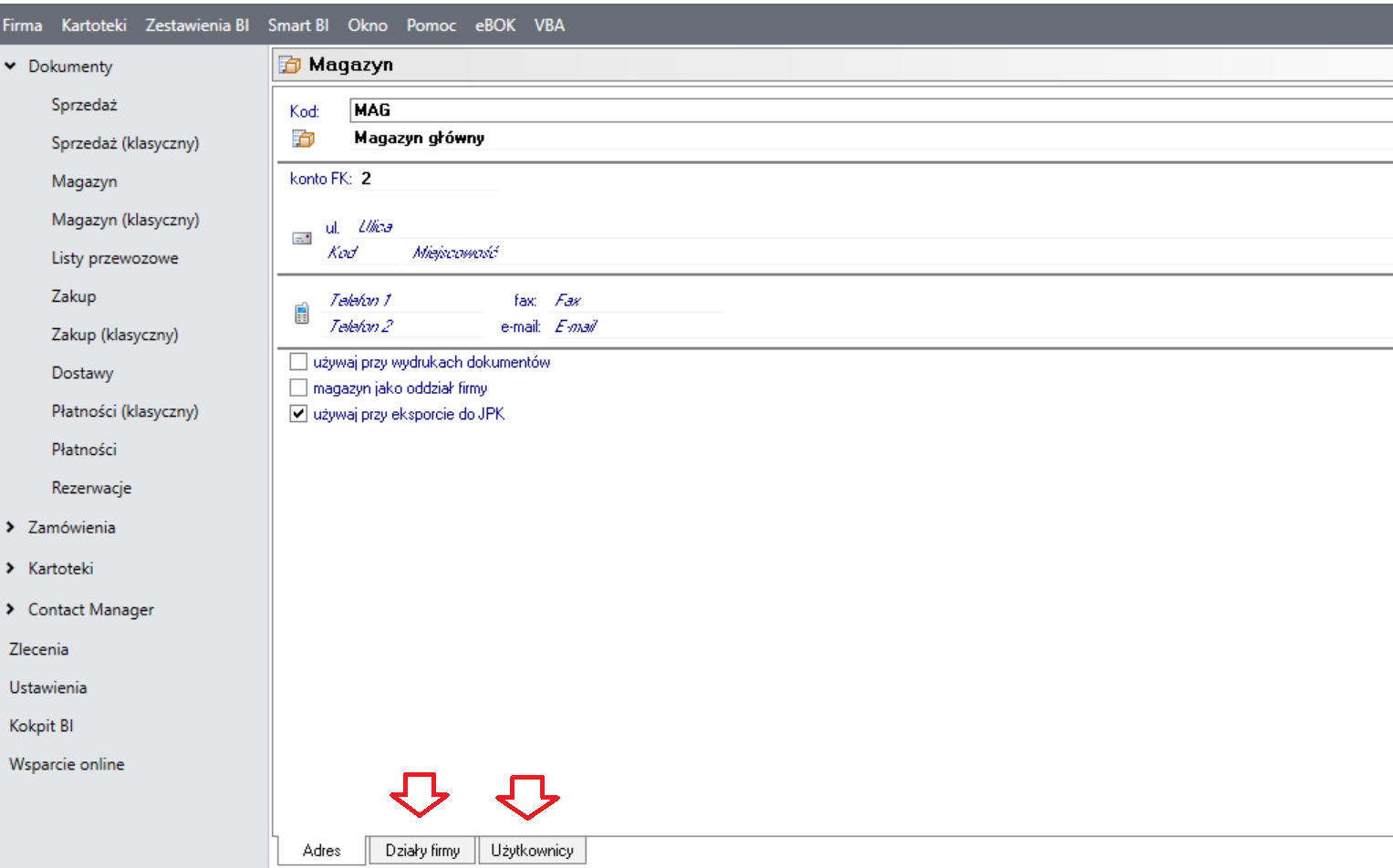Uncheck używaj przy eksporcie do JPK
The width and height of the screenshot is (1393, 868).
click(x=298, y=414)
